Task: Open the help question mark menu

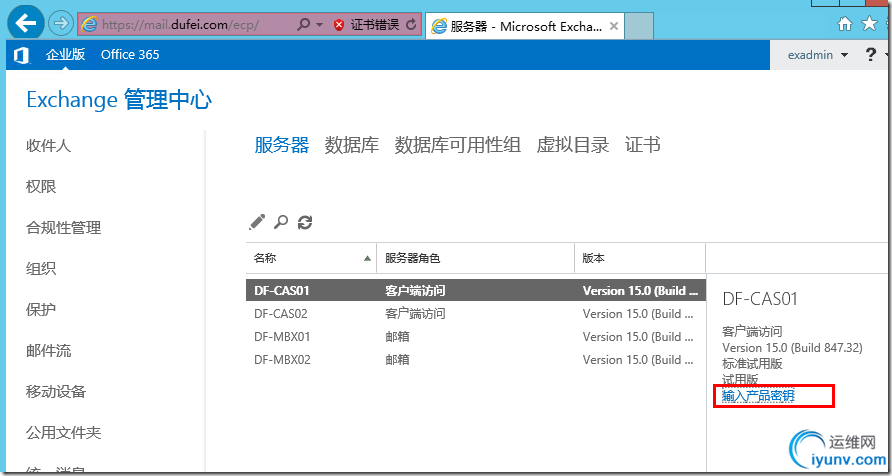Action: (870, 55)
